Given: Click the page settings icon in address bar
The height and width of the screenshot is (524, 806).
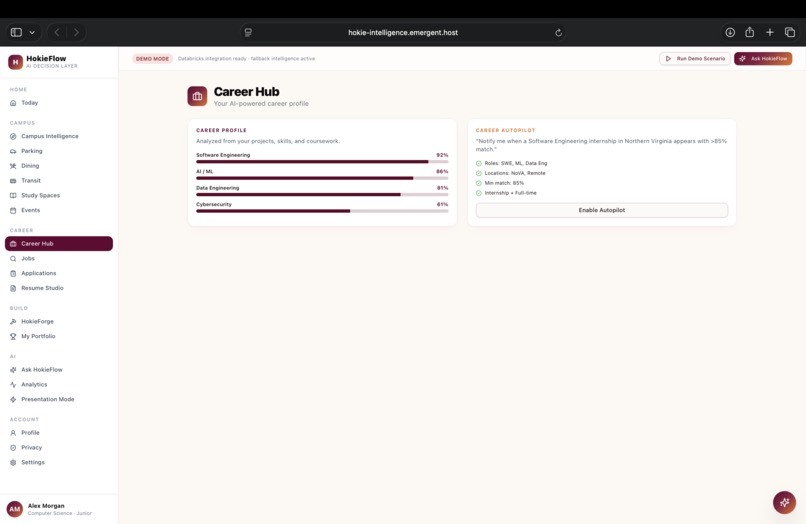Looking at the screenshot, I should [x=248, y=32].
